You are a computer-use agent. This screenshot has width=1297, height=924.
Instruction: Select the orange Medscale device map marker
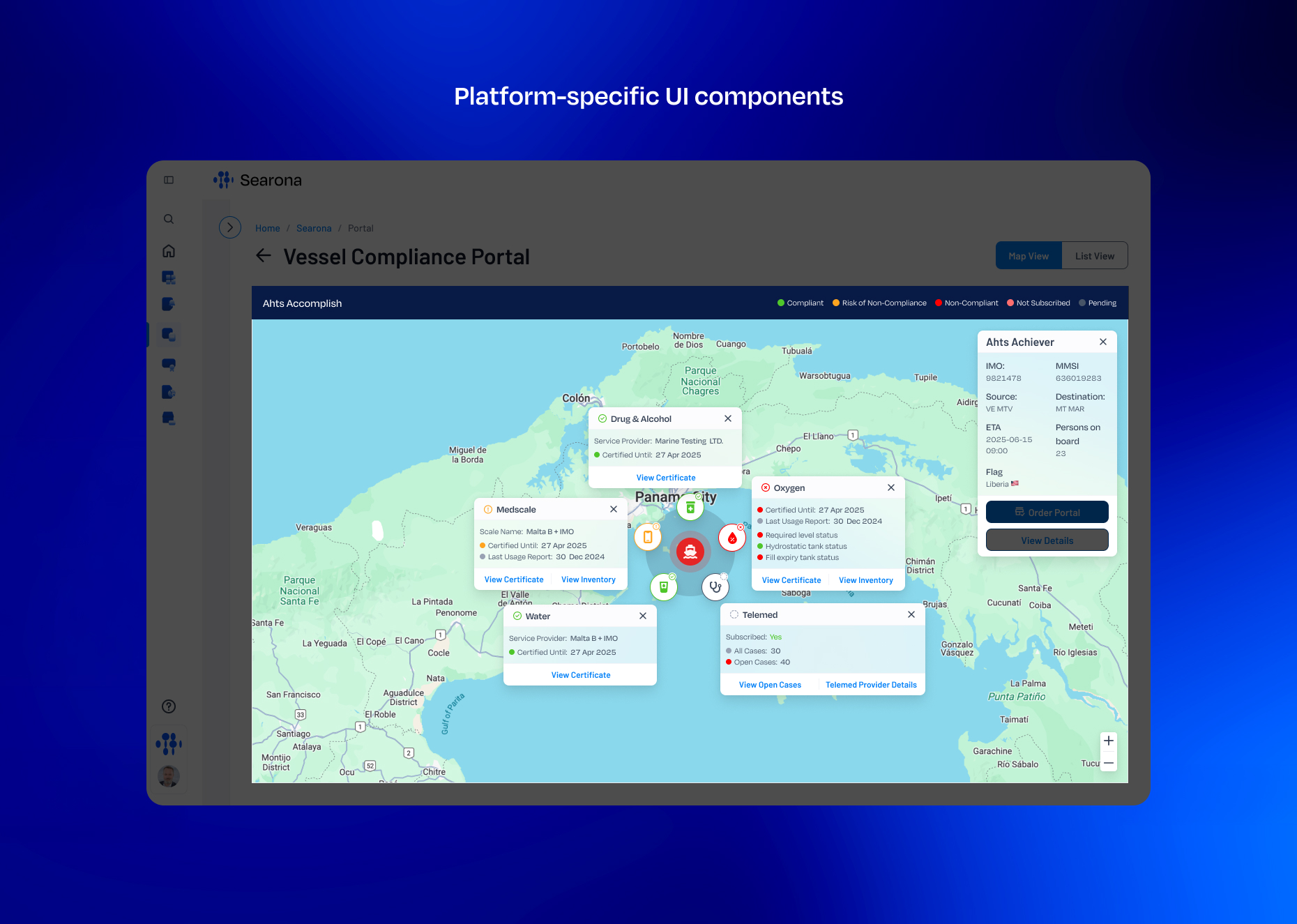coord(648,536)
